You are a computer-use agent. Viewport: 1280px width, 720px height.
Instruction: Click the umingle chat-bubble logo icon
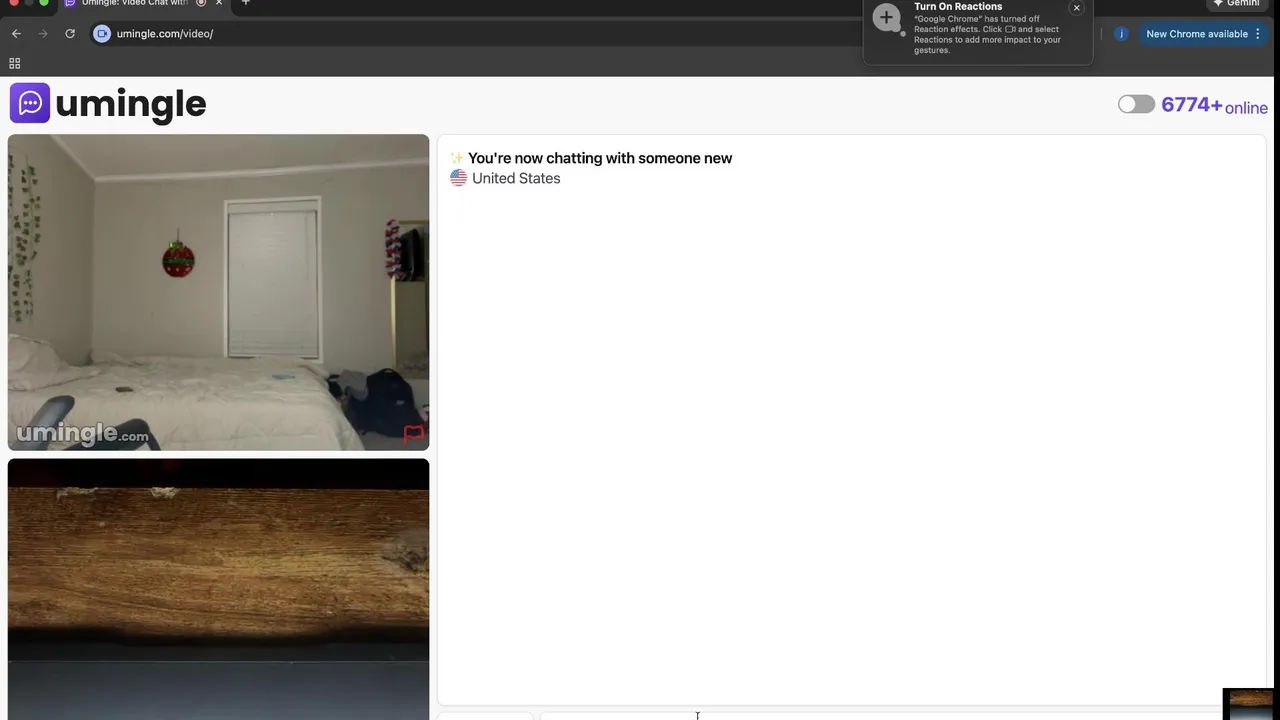click(x=30, y=103)
